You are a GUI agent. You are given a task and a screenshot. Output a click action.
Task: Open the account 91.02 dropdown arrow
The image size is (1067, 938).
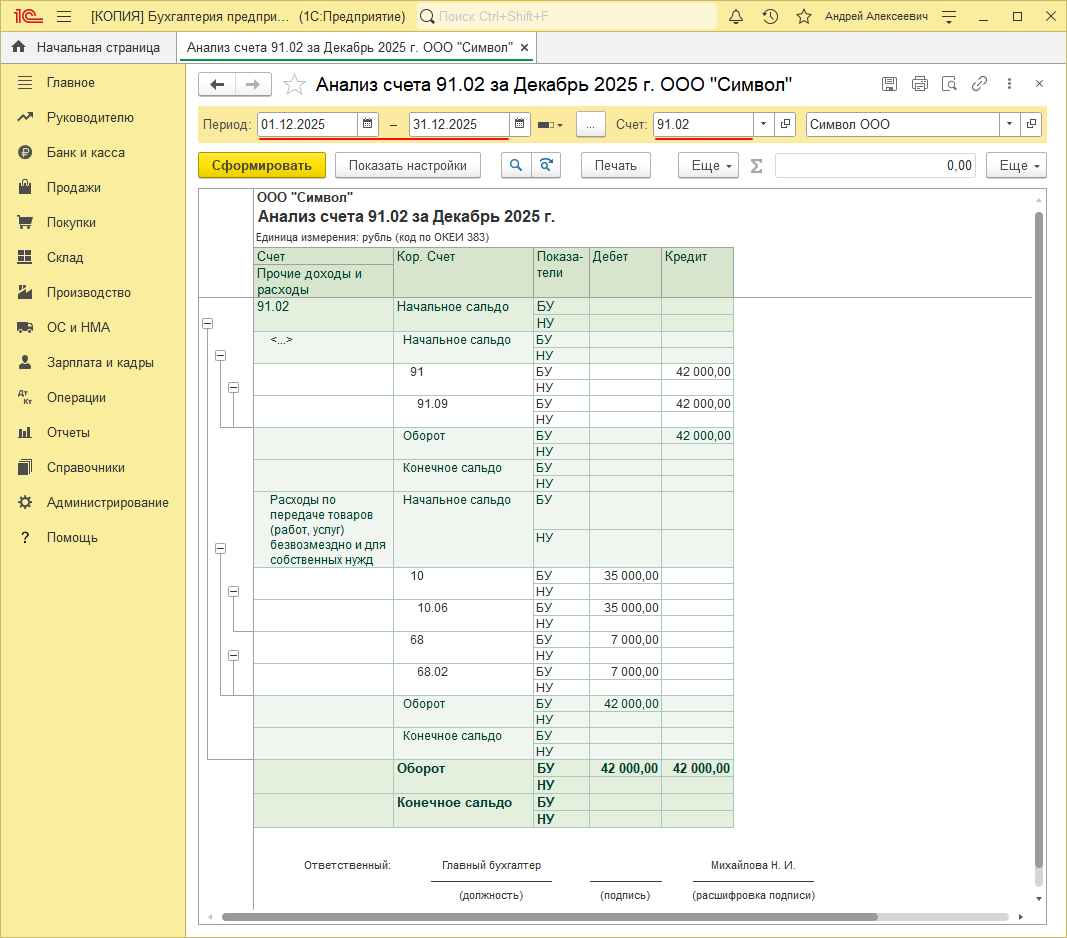[763, 124]
